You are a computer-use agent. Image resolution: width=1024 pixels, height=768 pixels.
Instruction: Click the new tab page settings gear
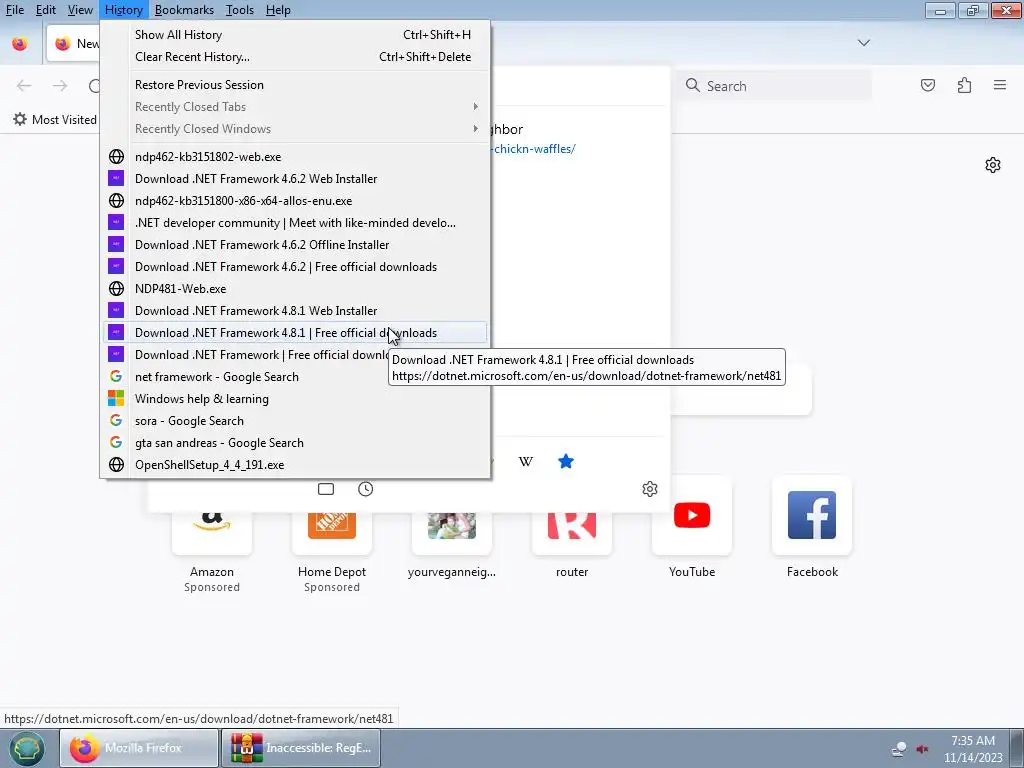993,165
